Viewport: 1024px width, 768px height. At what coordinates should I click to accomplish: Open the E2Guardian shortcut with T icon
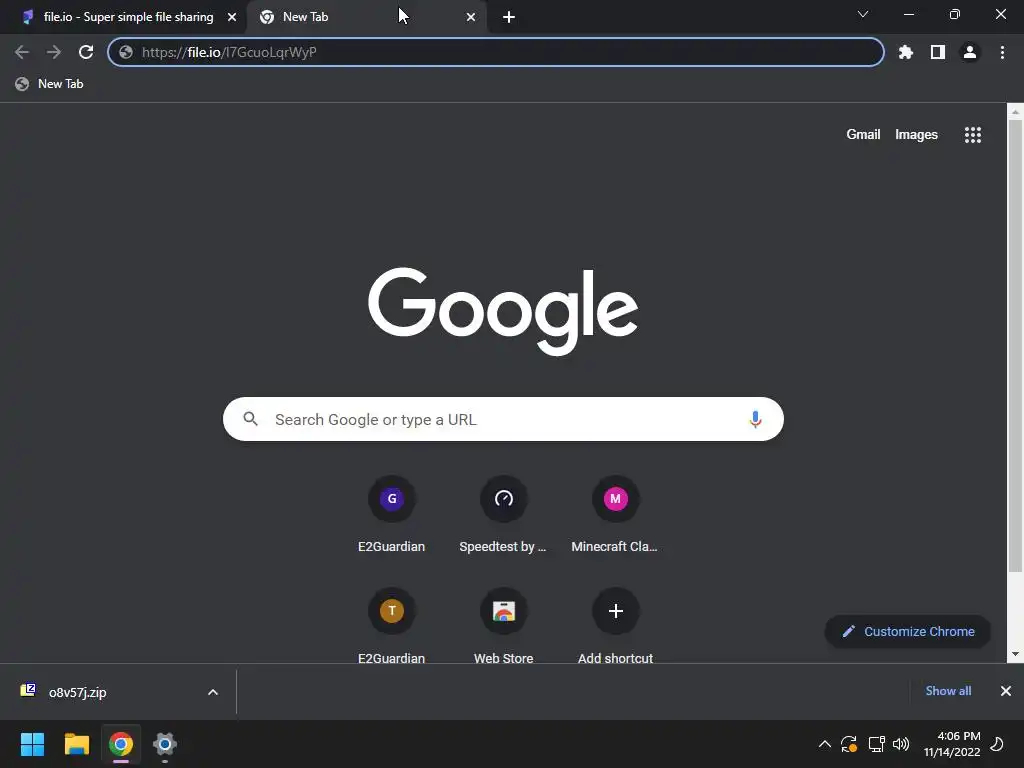tap(392, 611)
